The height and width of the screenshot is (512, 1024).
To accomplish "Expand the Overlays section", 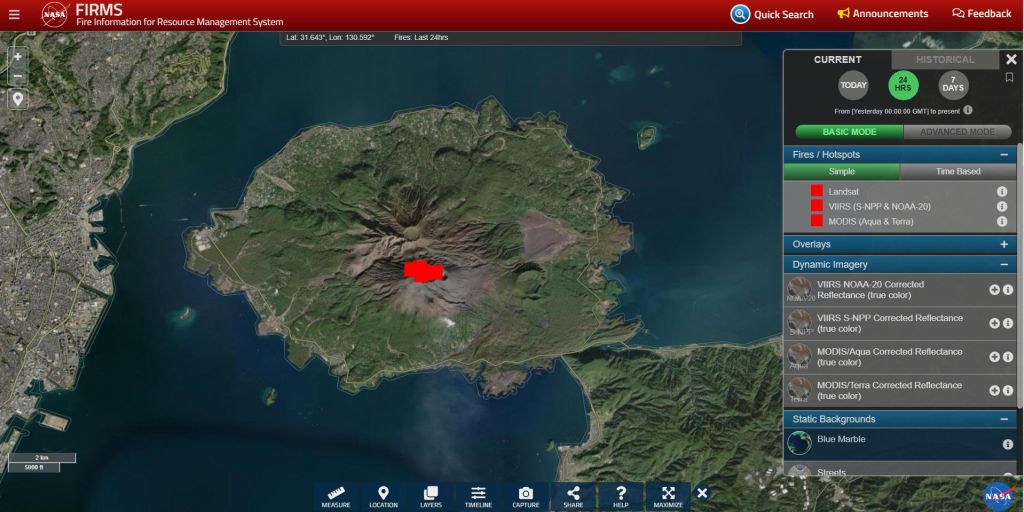I will 1003,244.
